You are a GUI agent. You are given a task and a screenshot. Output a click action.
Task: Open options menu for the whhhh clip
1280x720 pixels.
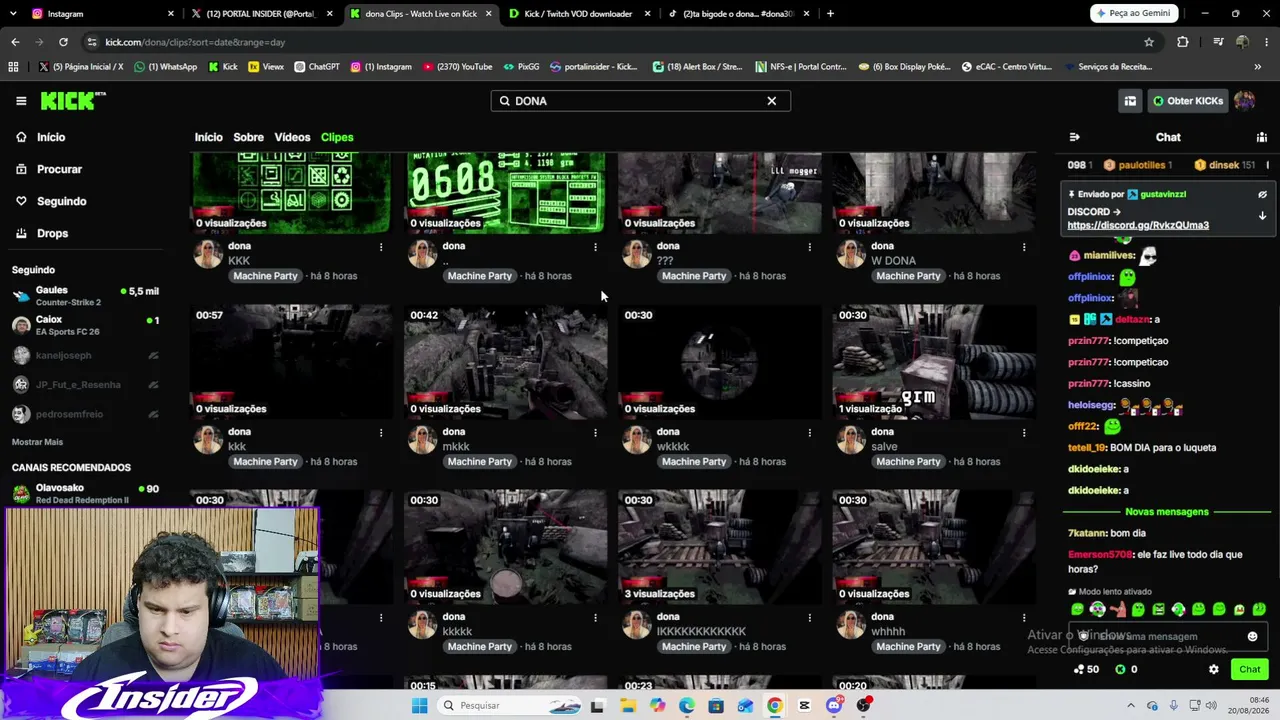click(x=1023, y=617)
